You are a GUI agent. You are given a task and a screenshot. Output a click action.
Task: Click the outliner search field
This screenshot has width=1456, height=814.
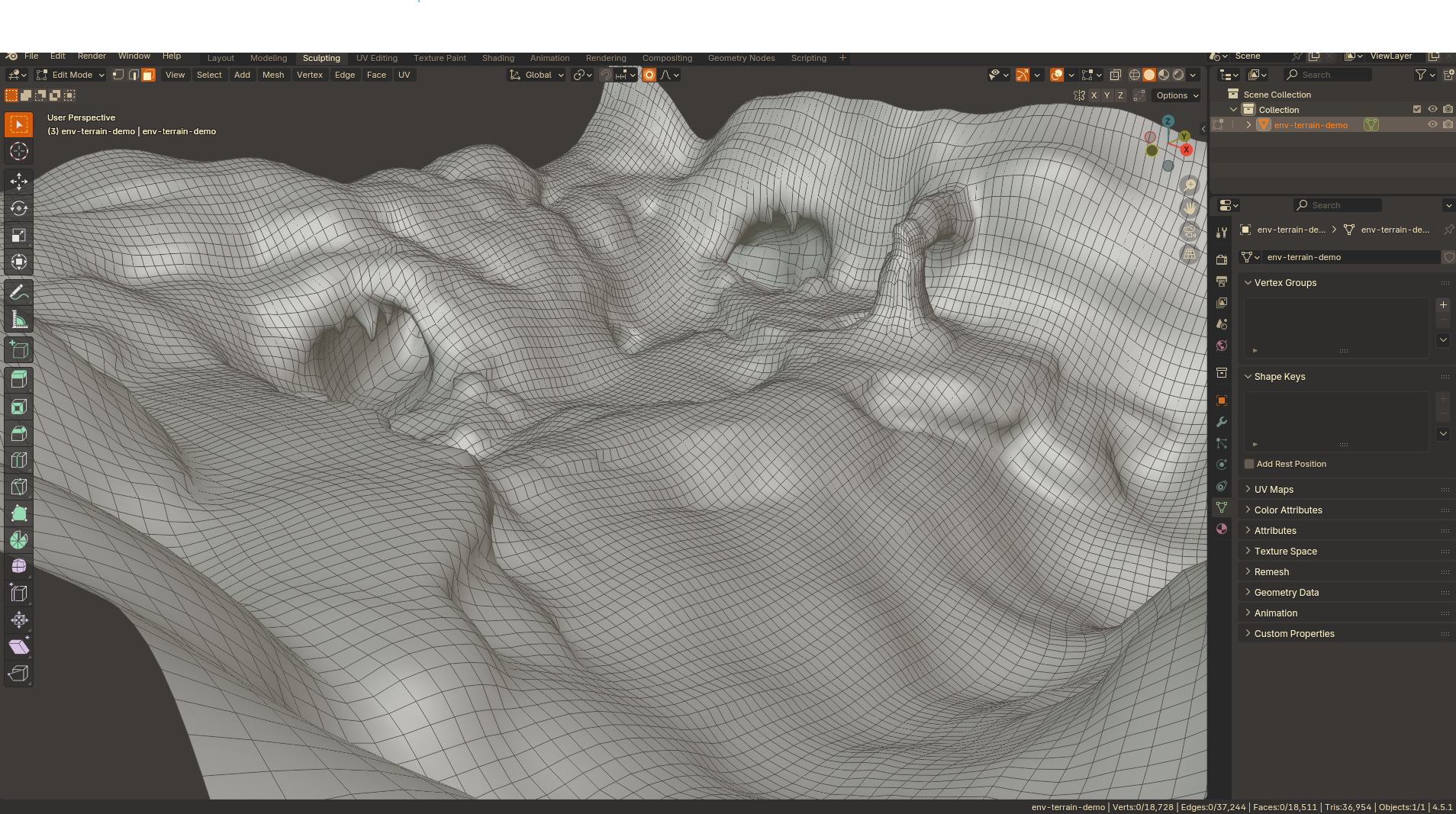coord(1328,75)
